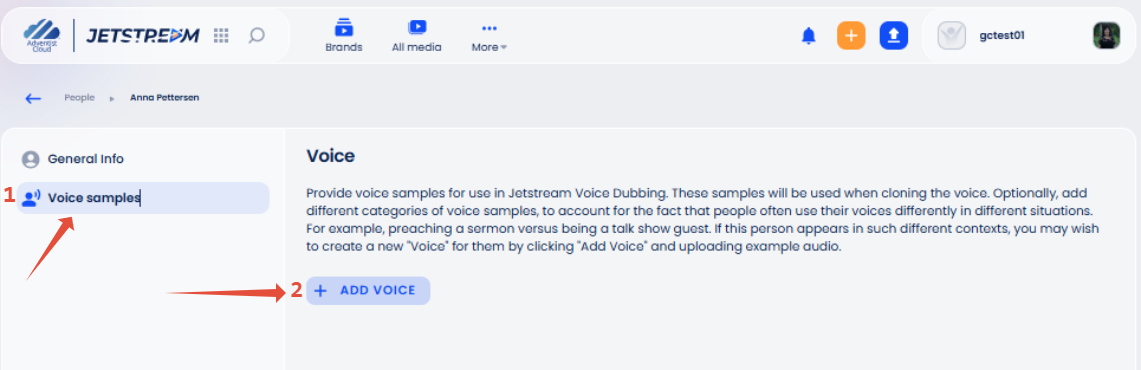This screenshot has height=370, width=1141.
Task: Click the blue upload button
Action: [894, 35]
